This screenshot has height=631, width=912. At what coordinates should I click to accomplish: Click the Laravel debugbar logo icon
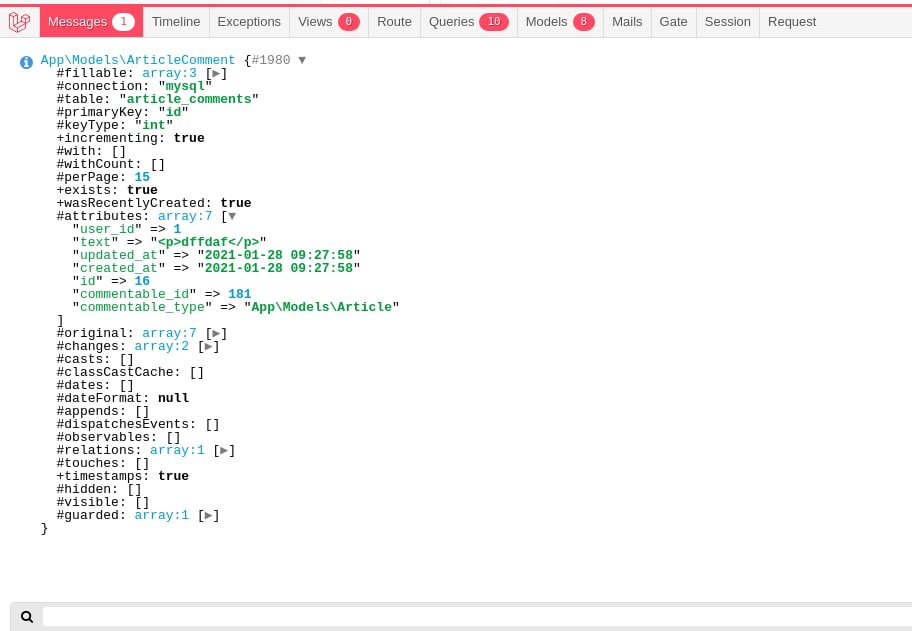[x=19, y=22]
